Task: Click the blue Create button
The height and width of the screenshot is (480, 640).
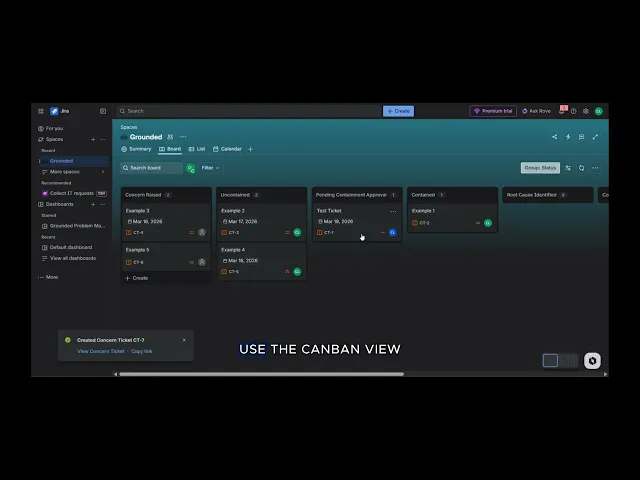Action: pyautogui.click(x=398, y=111)
